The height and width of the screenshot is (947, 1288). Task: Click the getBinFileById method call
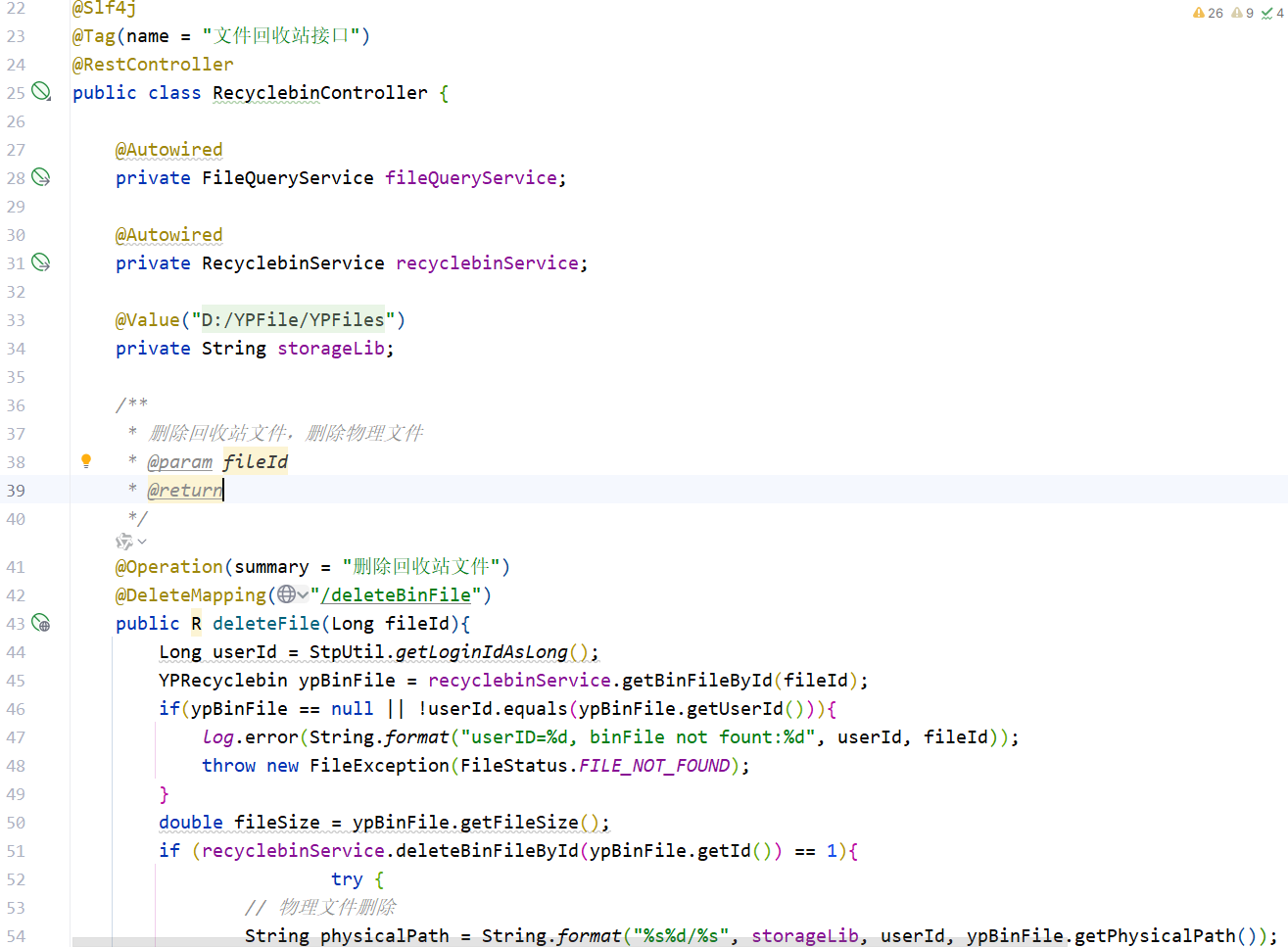pyautogui.click(x=697, y=681)
